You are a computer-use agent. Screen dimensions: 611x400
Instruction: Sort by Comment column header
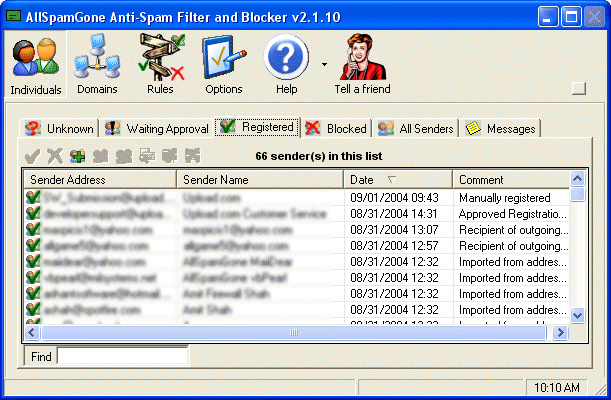coord(511,180)
